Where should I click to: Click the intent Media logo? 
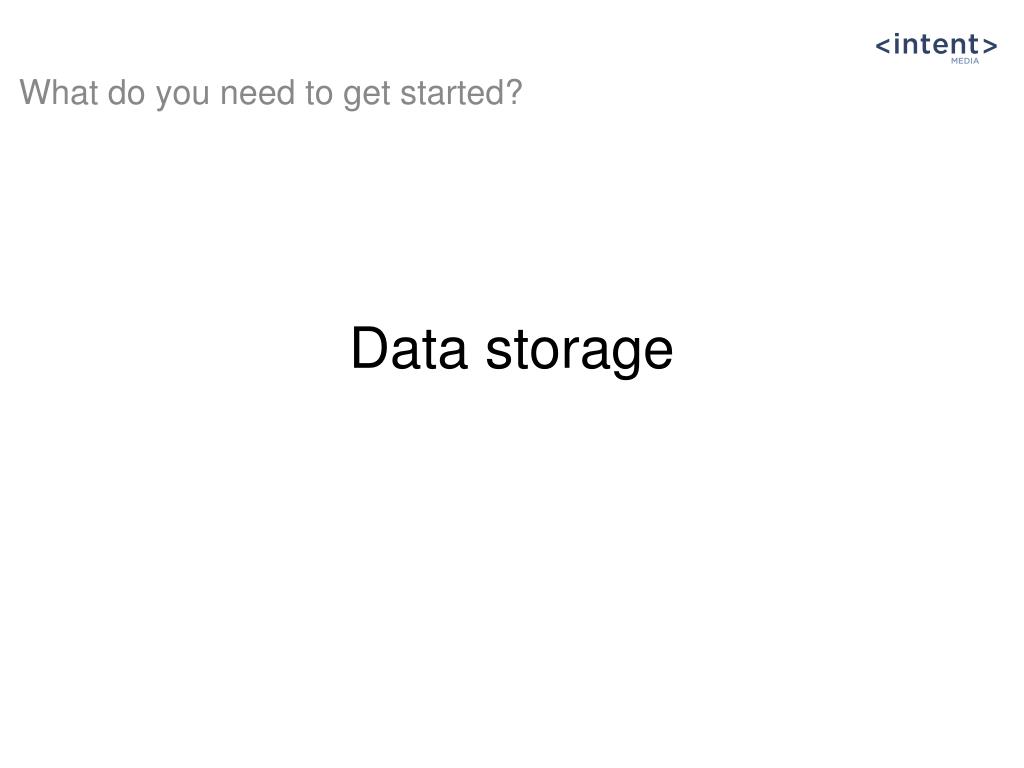click(x=936, y=48)
